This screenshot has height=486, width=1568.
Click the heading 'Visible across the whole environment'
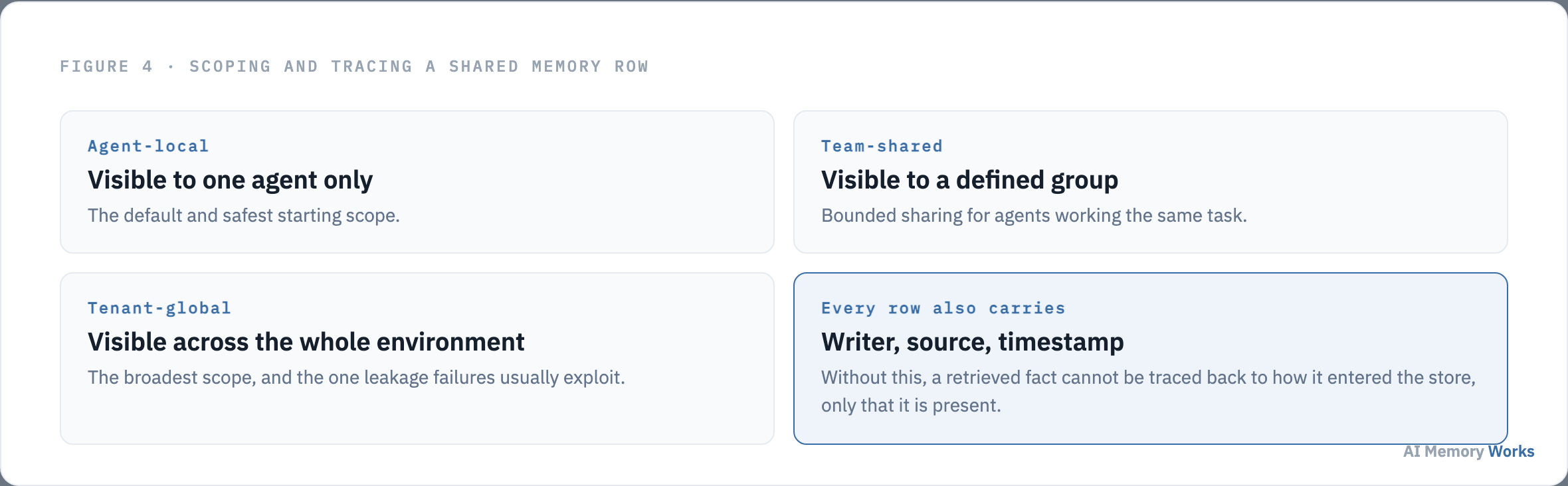306,342
